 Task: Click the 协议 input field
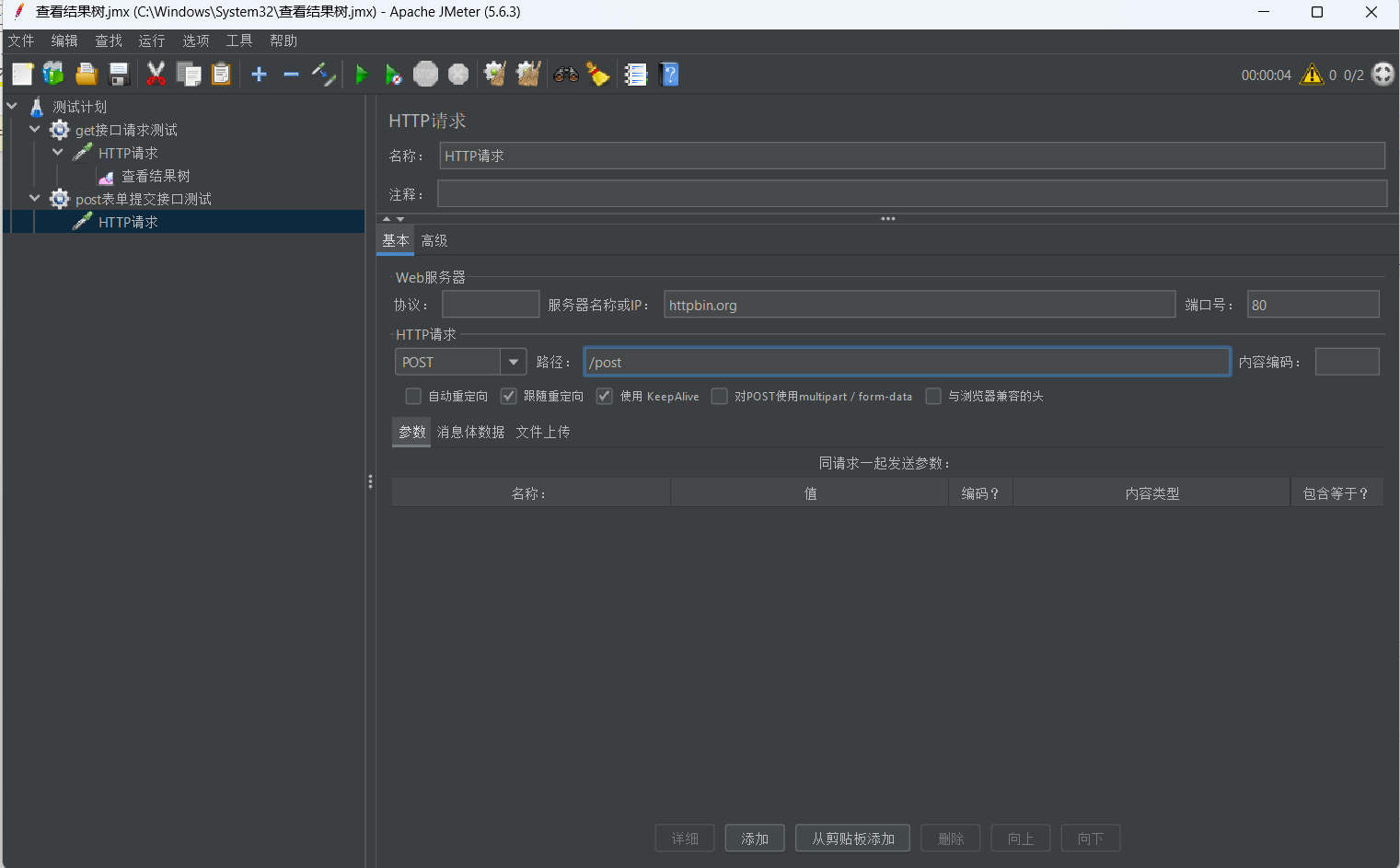point(491,305)
